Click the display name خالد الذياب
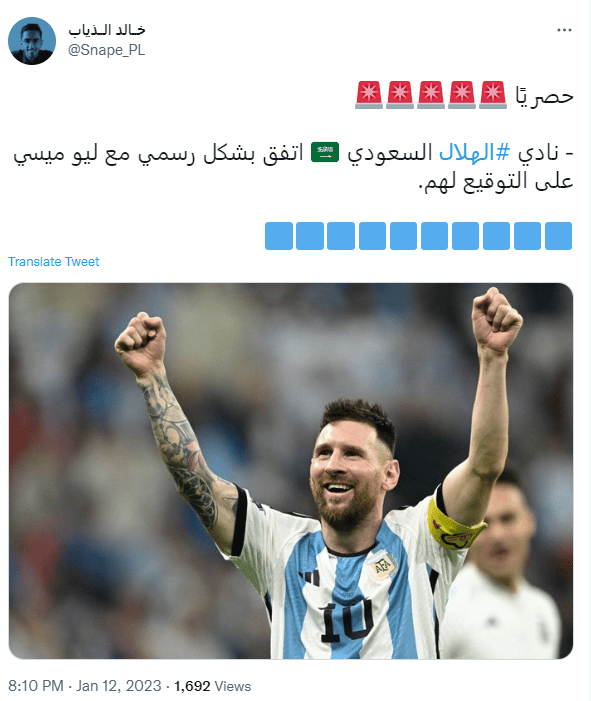Viewport: 591px width, 701px height. 107,30
